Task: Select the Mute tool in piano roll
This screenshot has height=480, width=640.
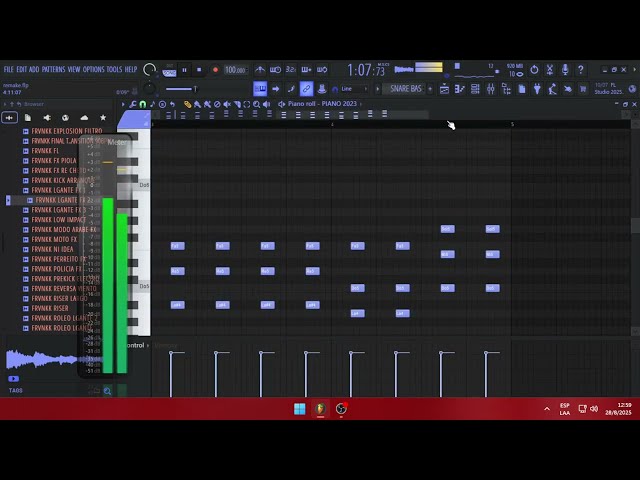Action: click(227, 104)
